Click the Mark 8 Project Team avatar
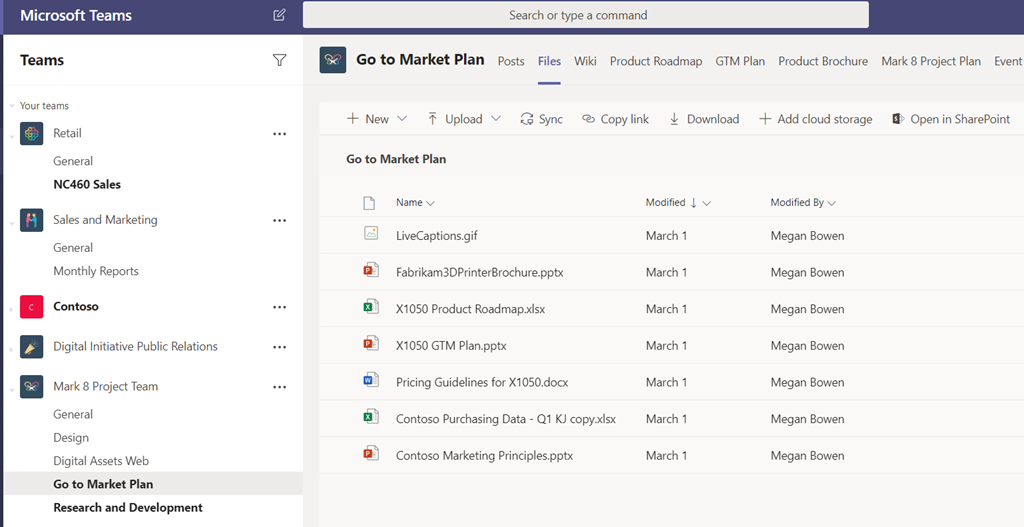This screenshot has width=1024, height=527. [x=31, y=387]
